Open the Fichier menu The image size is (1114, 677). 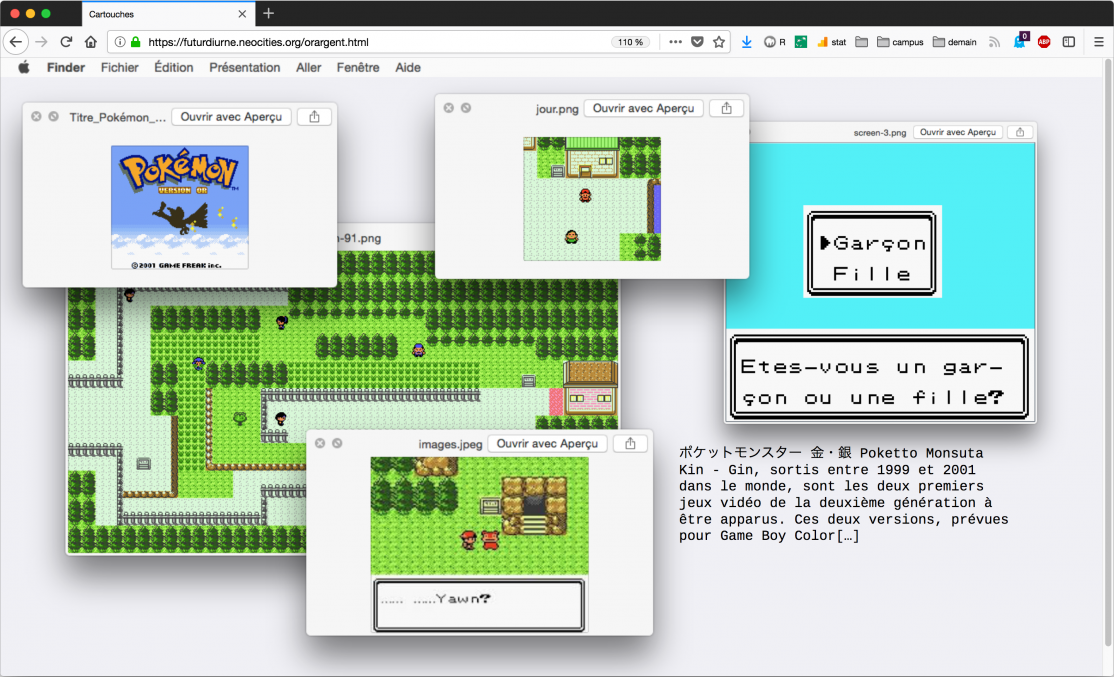click(x=120, y=68)
